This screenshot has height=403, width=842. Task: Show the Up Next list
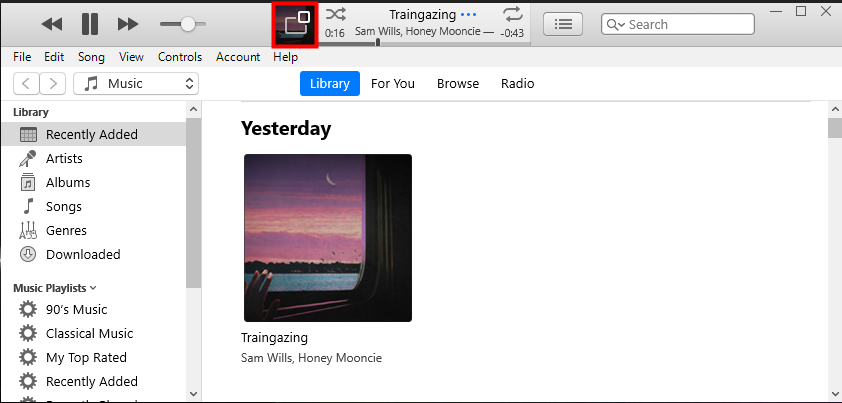pyautogui.click(x=563, y=24)
